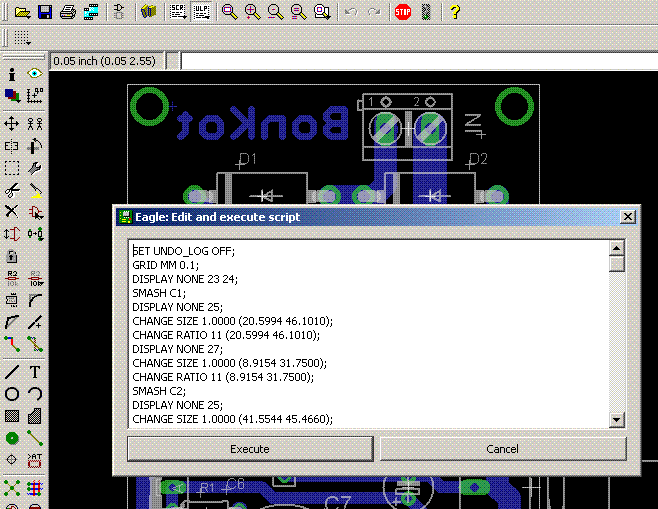Pick the Delete X tool

12,211
